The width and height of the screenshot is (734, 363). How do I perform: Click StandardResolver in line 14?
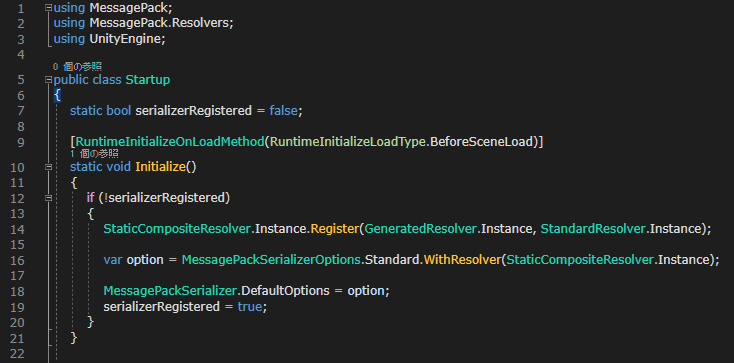click(593, 229)
